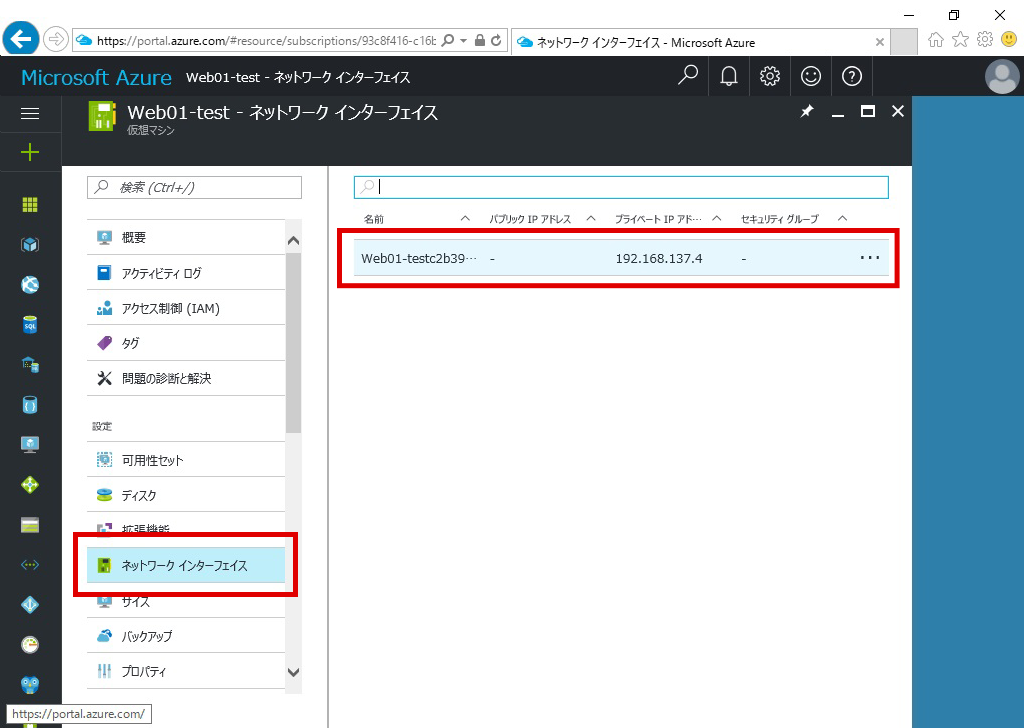Screen dimensions: 1024x728
Task: Click the yellow smiley in browser toolbar
Action: (1009, 40)
